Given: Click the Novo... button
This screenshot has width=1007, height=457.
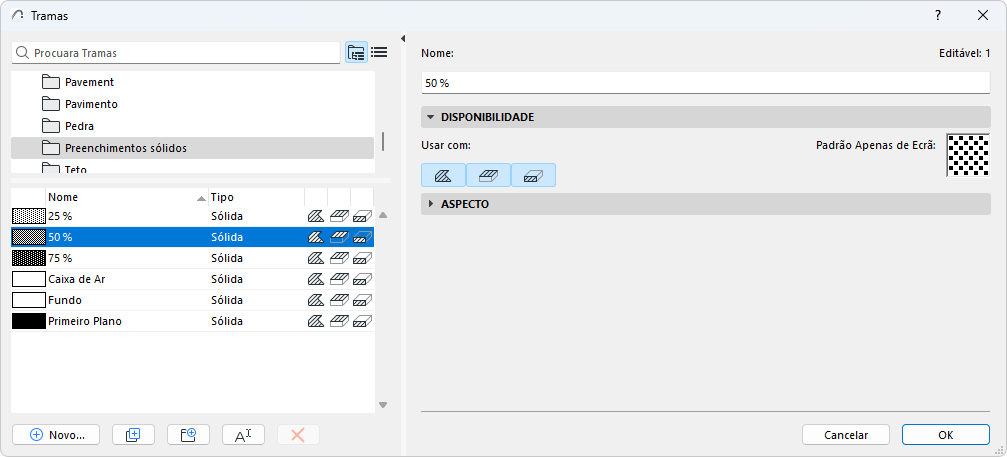Looking at the screenshot, I should click(x=57, y=435).
